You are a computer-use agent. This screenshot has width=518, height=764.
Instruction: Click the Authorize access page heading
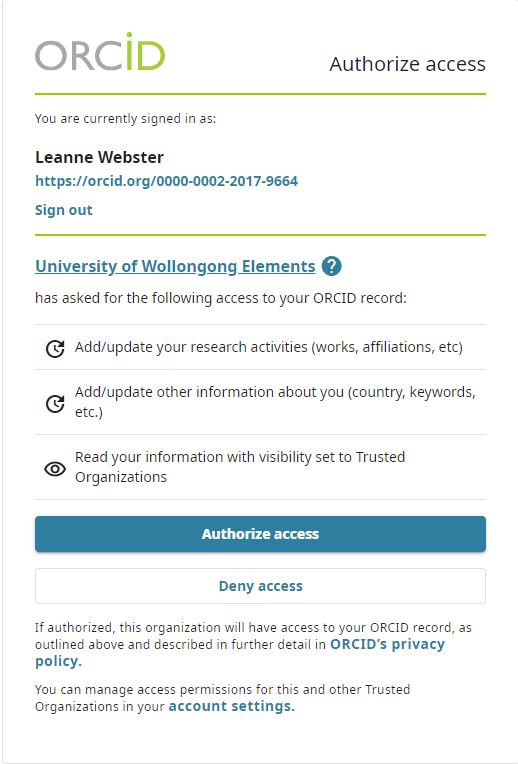pos(407,64)
